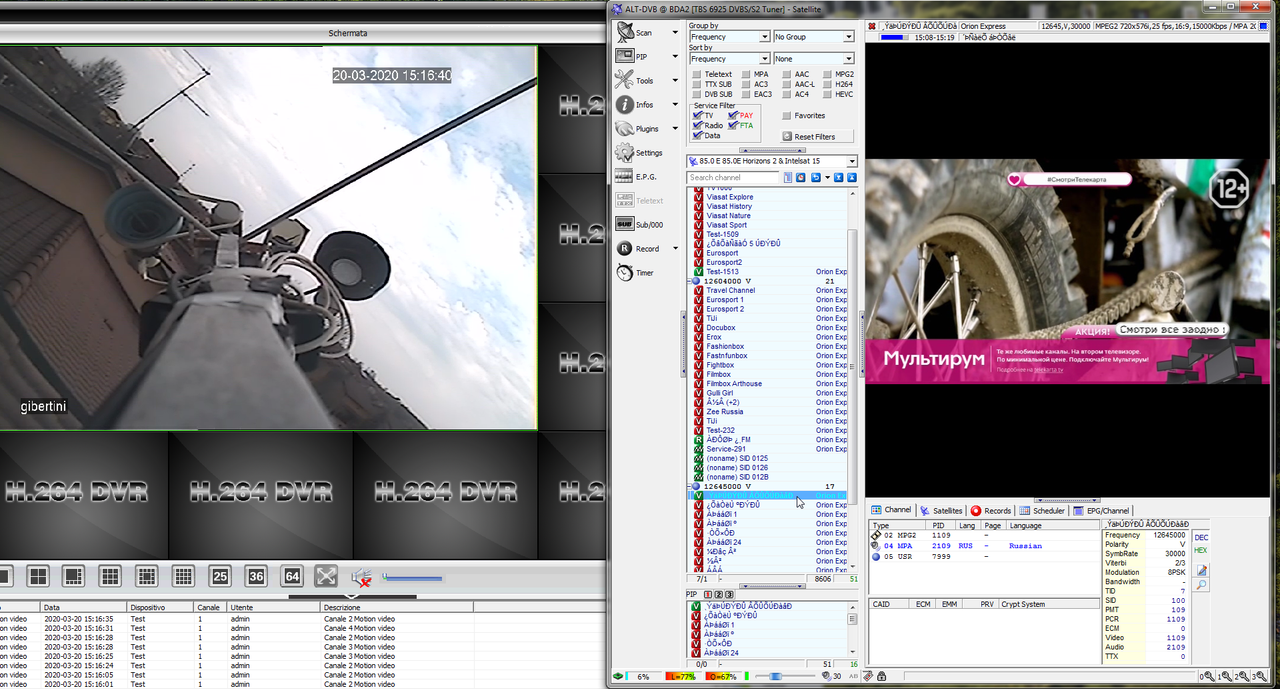This screenshot has width=1280, height=689.
Task: Click the Data column header in DVR log
Action: point(82,607)
